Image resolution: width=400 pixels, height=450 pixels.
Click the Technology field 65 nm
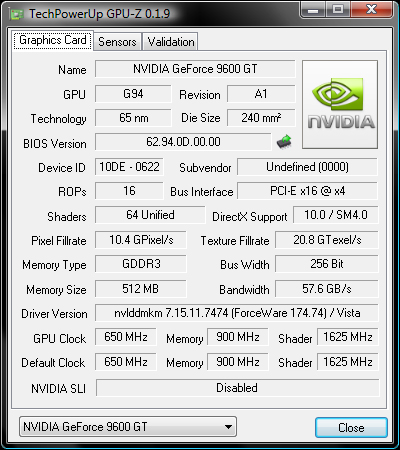pos(133,118)
